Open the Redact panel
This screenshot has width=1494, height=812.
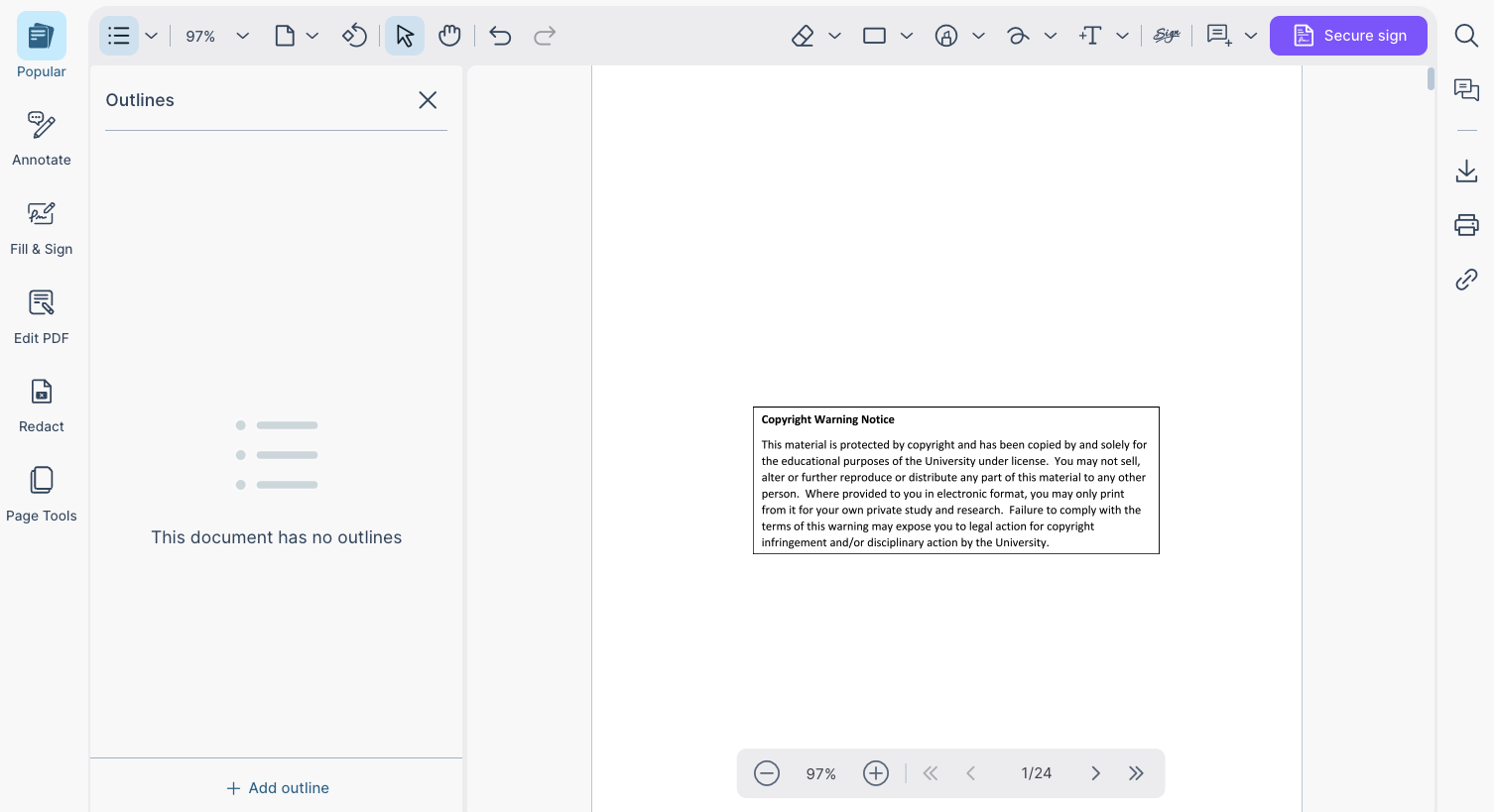tap(41, 405)
